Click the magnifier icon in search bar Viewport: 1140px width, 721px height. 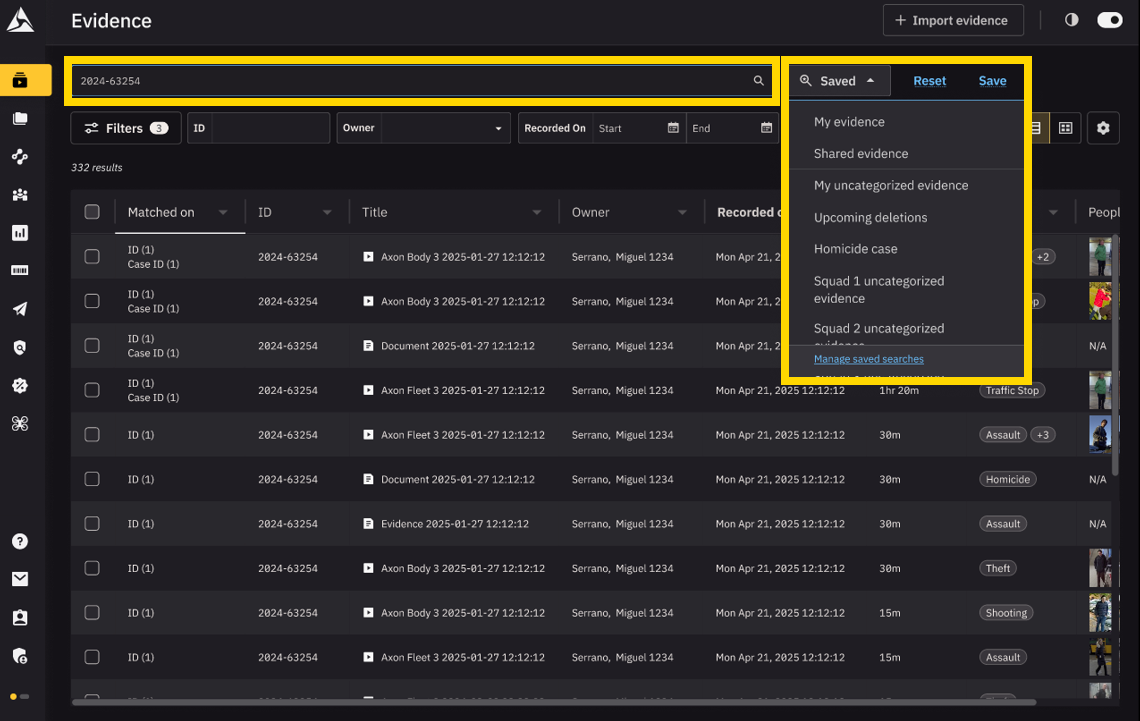758,81
